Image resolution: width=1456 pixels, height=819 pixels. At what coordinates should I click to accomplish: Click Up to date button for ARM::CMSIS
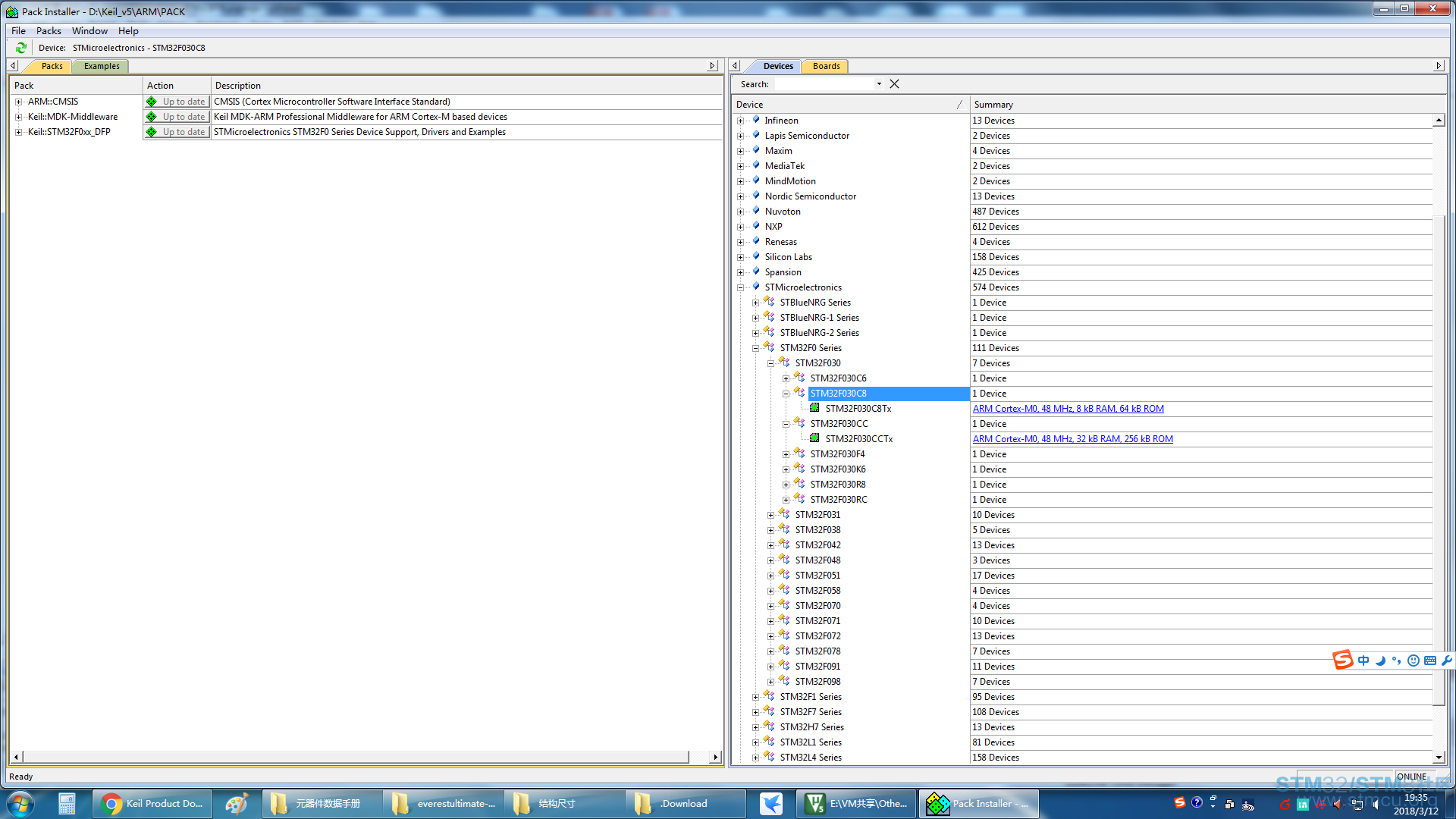(x=177, y=102)
